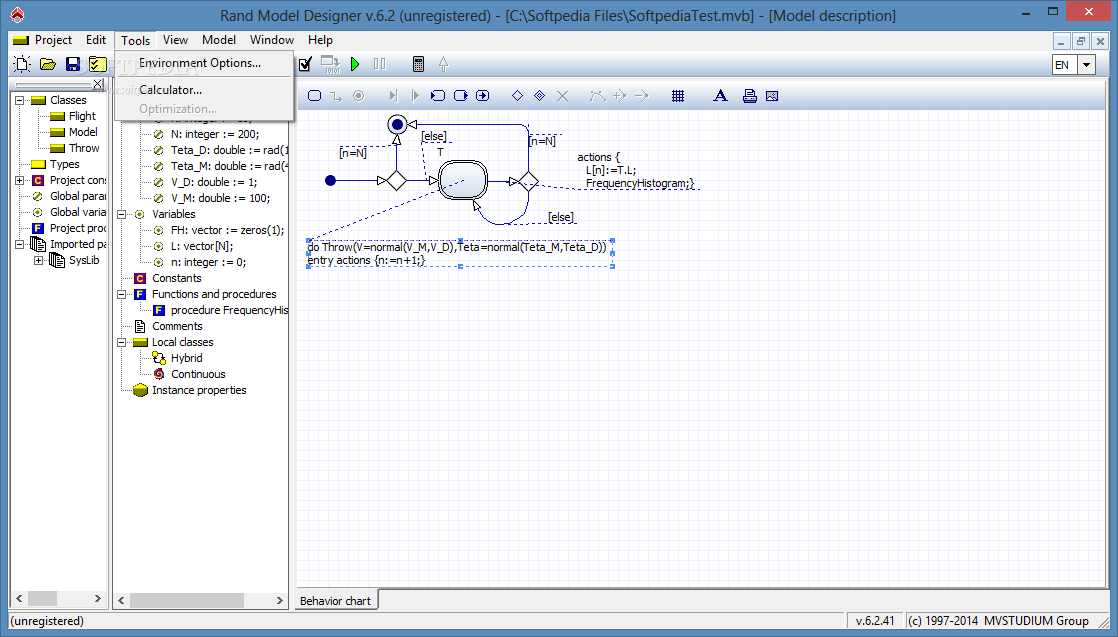This screenshot has height=637, width=1118.
Task: Collapse Functions and procedures section
Action: pos(122,294)
